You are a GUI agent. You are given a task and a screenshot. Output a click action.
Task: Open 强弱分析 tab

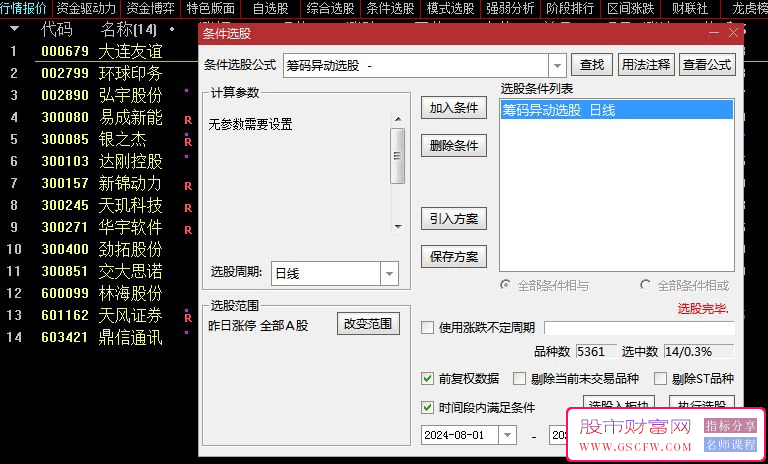click(x=510, y=8)
